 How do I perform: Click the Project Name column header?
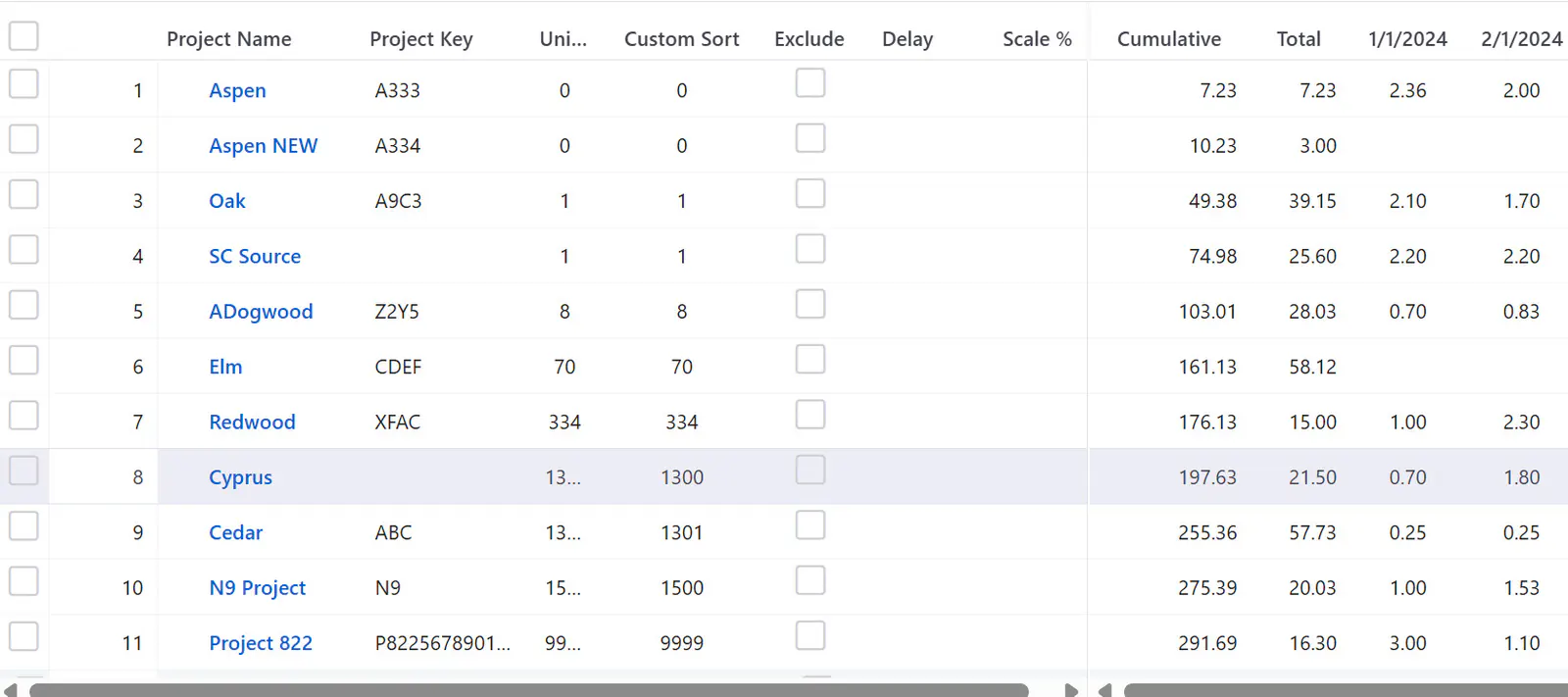click(x=229, y=39)
